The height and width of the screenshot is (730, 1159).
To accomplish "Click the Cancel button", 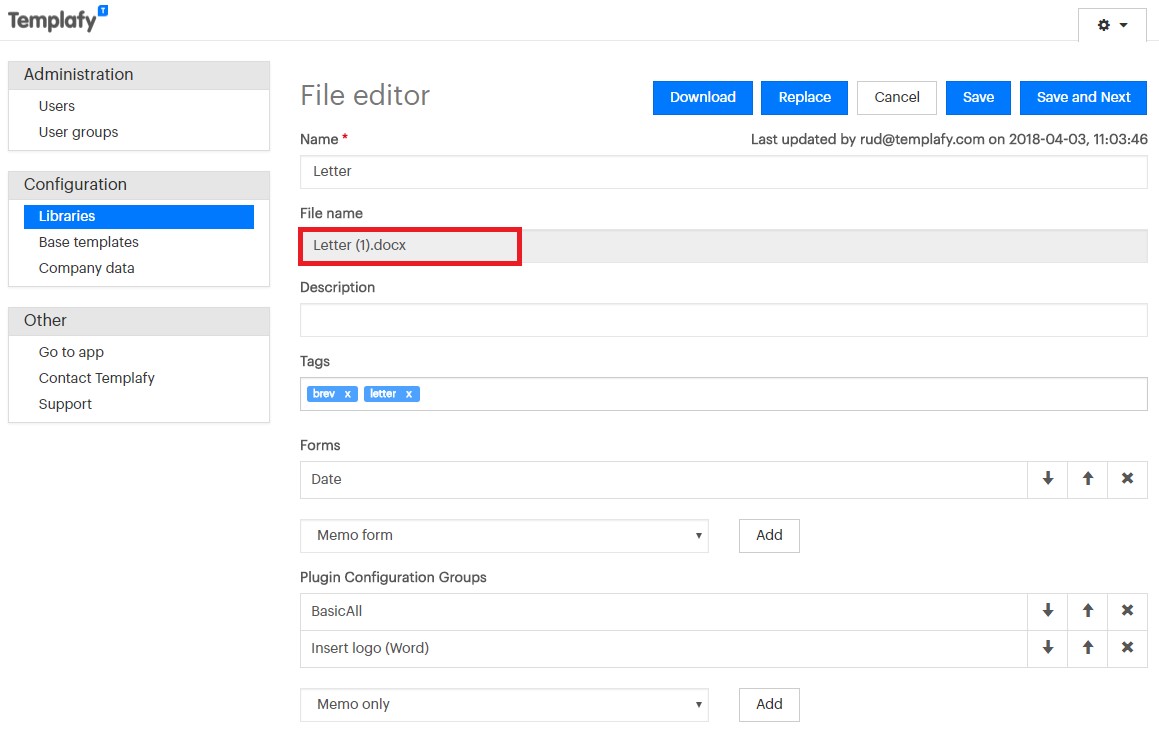I will click(897, 98).
